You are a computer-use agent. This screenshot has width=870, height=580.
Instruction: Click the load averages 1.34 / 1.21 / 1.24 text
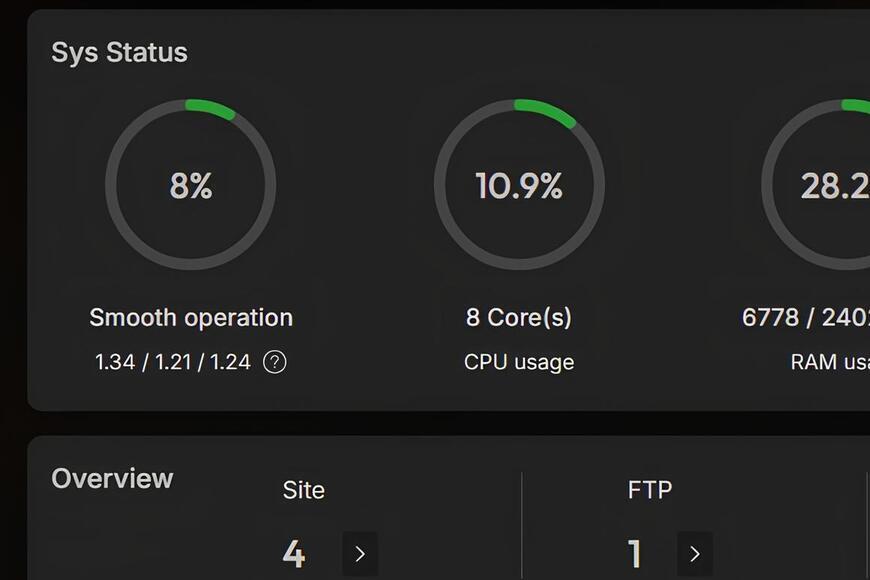[x=172, y=362]
